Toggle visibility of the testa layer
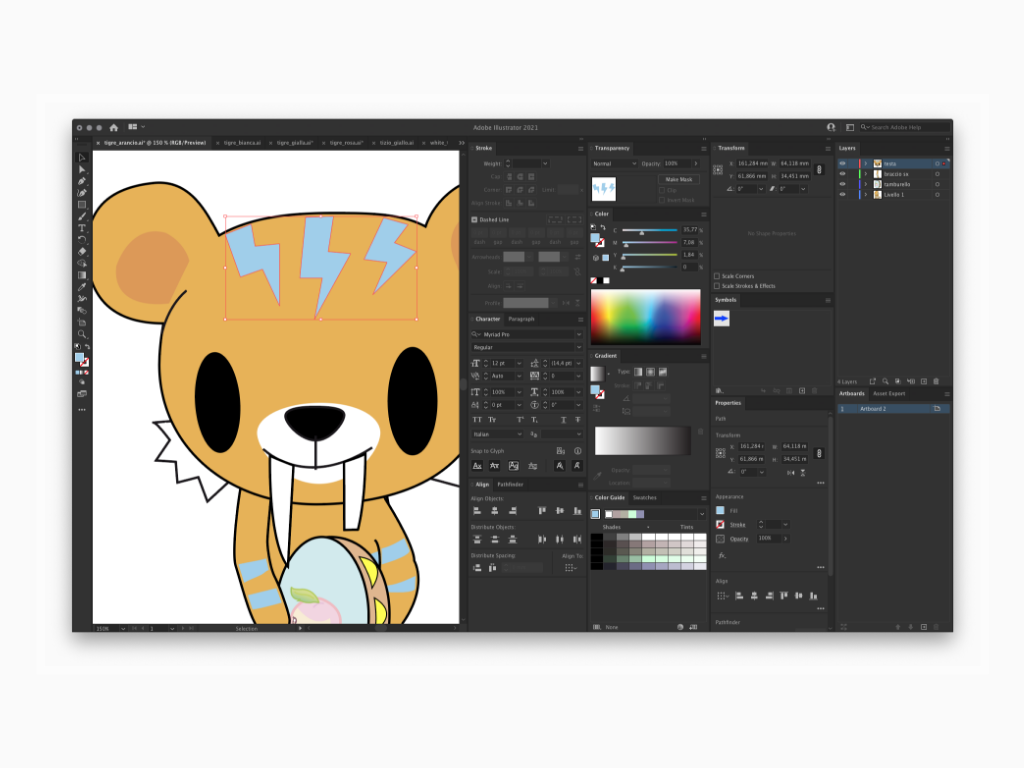Image resolution: width=1024 pixels, height=768 pixels. [x=842, y=163]
